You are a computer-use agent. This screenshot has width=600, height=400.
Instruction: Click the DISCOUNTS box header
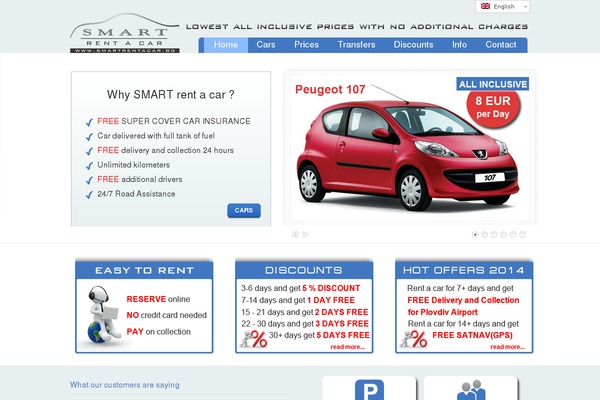tap(304, 270)
